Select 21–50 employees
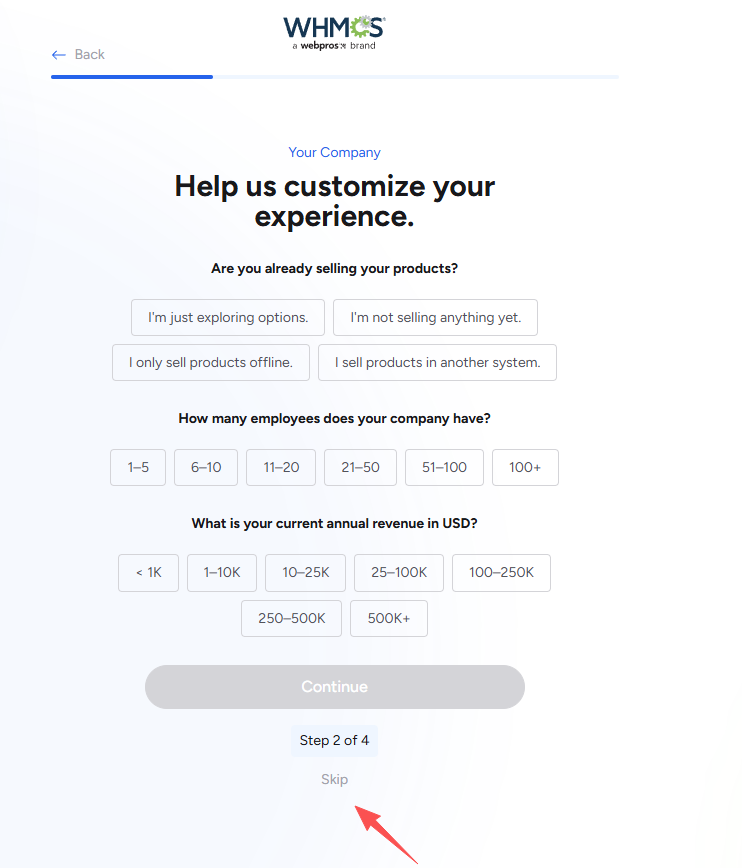742x868 pixels. [360, 467]
